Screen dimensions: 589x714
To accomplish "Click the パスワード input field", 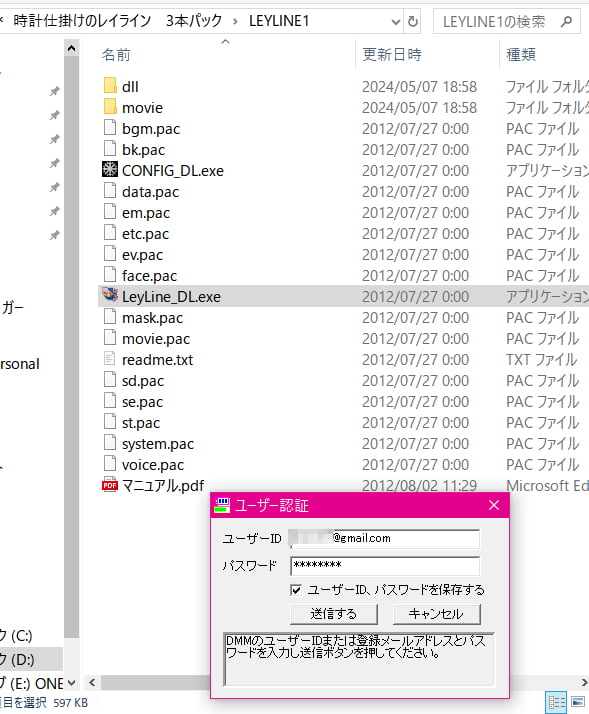I will pyautogui.click(x=384, y=566).
